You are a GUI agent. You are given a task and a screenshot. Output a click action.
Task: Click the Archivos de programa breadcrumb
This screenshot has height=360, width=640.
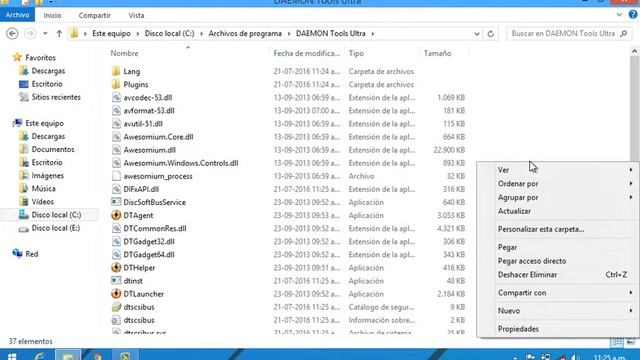point(245,33)
